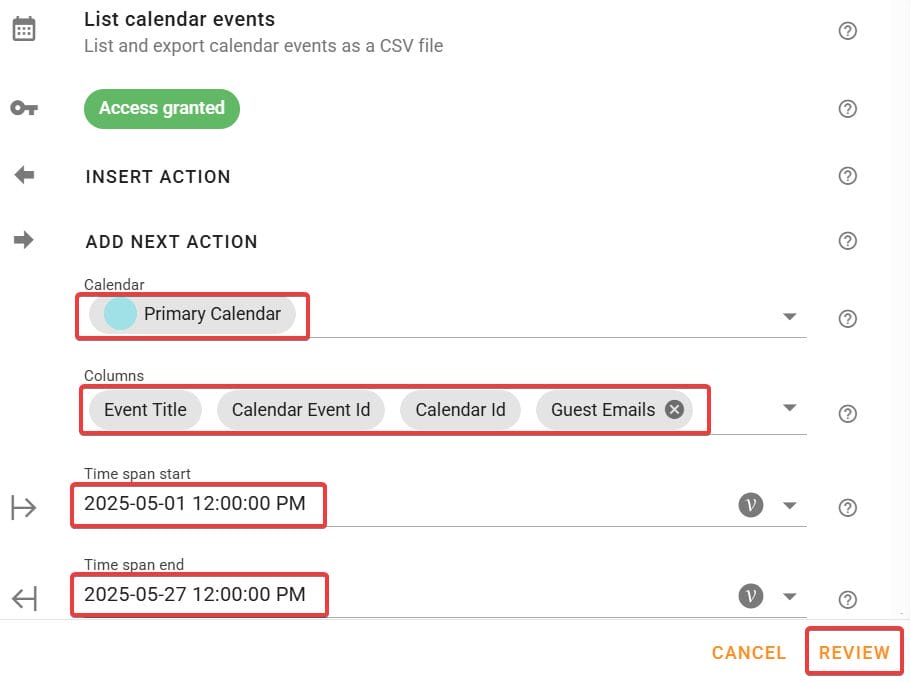Click the Add Next Action forward-arrow icon
The image size is (910, 682).
pyautogui.click(x=24, y=239)
